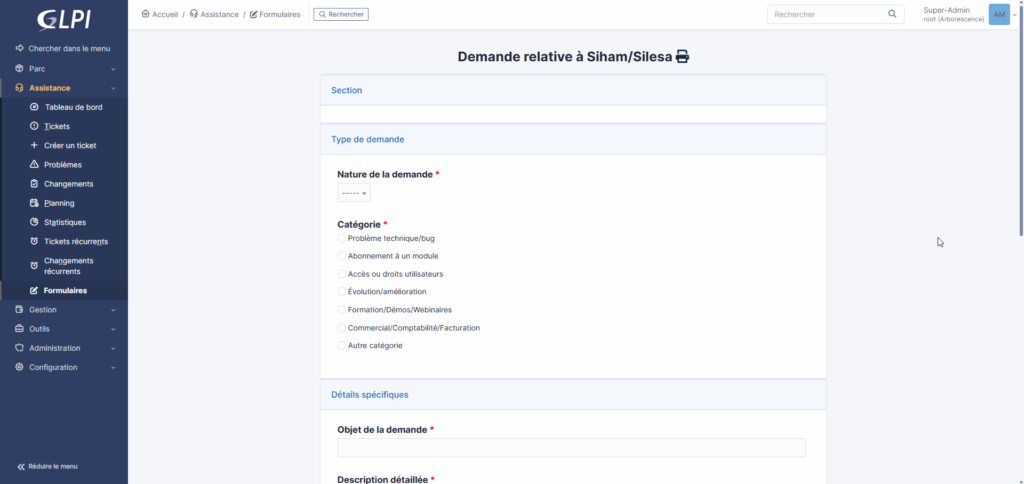Expand the Parc menu section
The image size is (1024, 484).
(64, 69)
